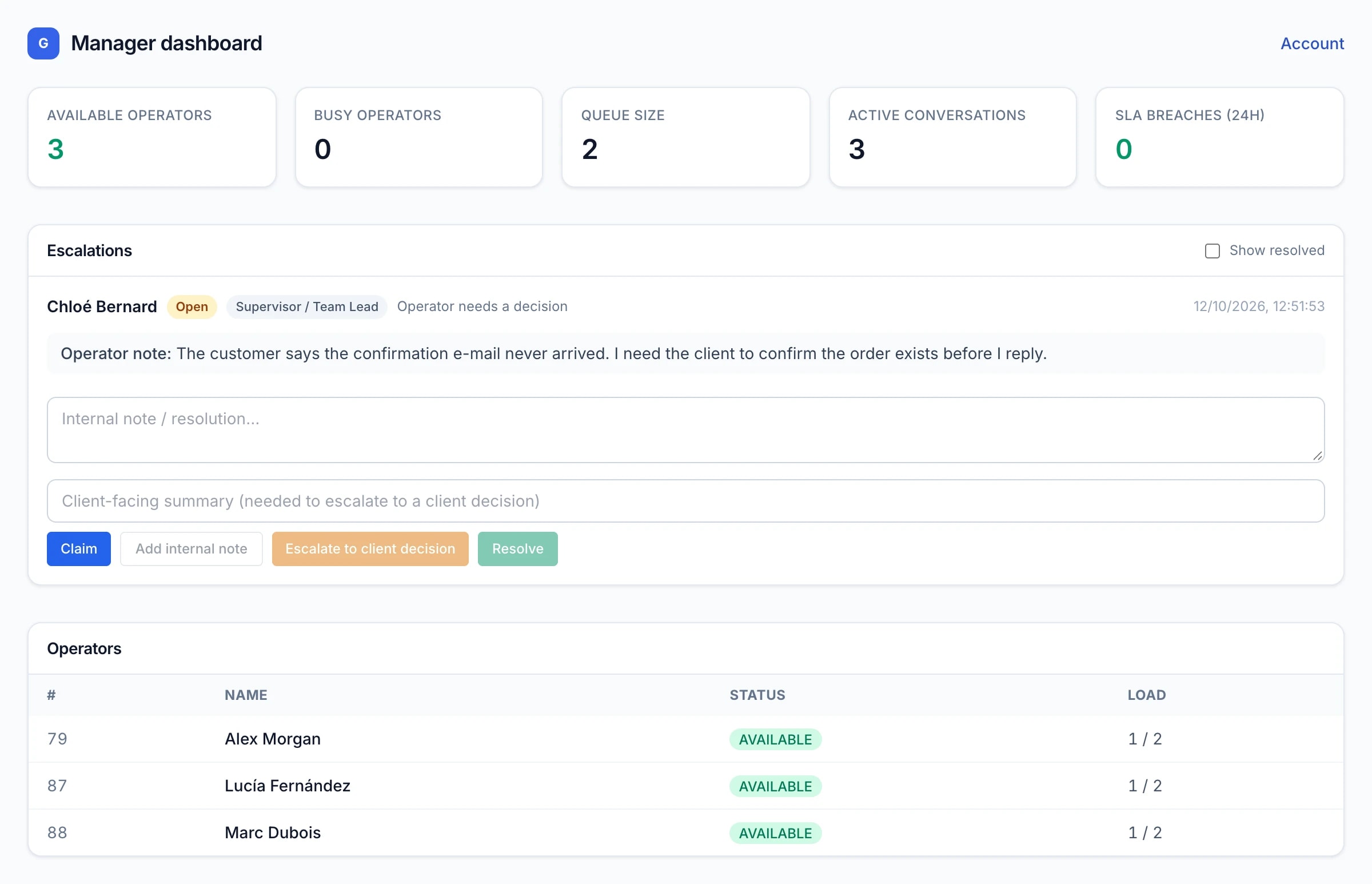This screenshot has height=884, width=1372.
Task: Focus the Internal note / resolution textarea
Action: pyautogui.click(x=685, y=430)
